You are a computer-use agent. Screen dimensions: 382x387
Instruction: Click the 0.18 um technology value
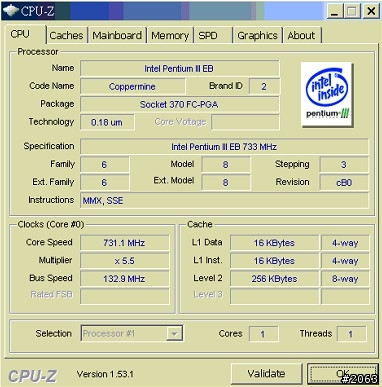tap(107, 122)
